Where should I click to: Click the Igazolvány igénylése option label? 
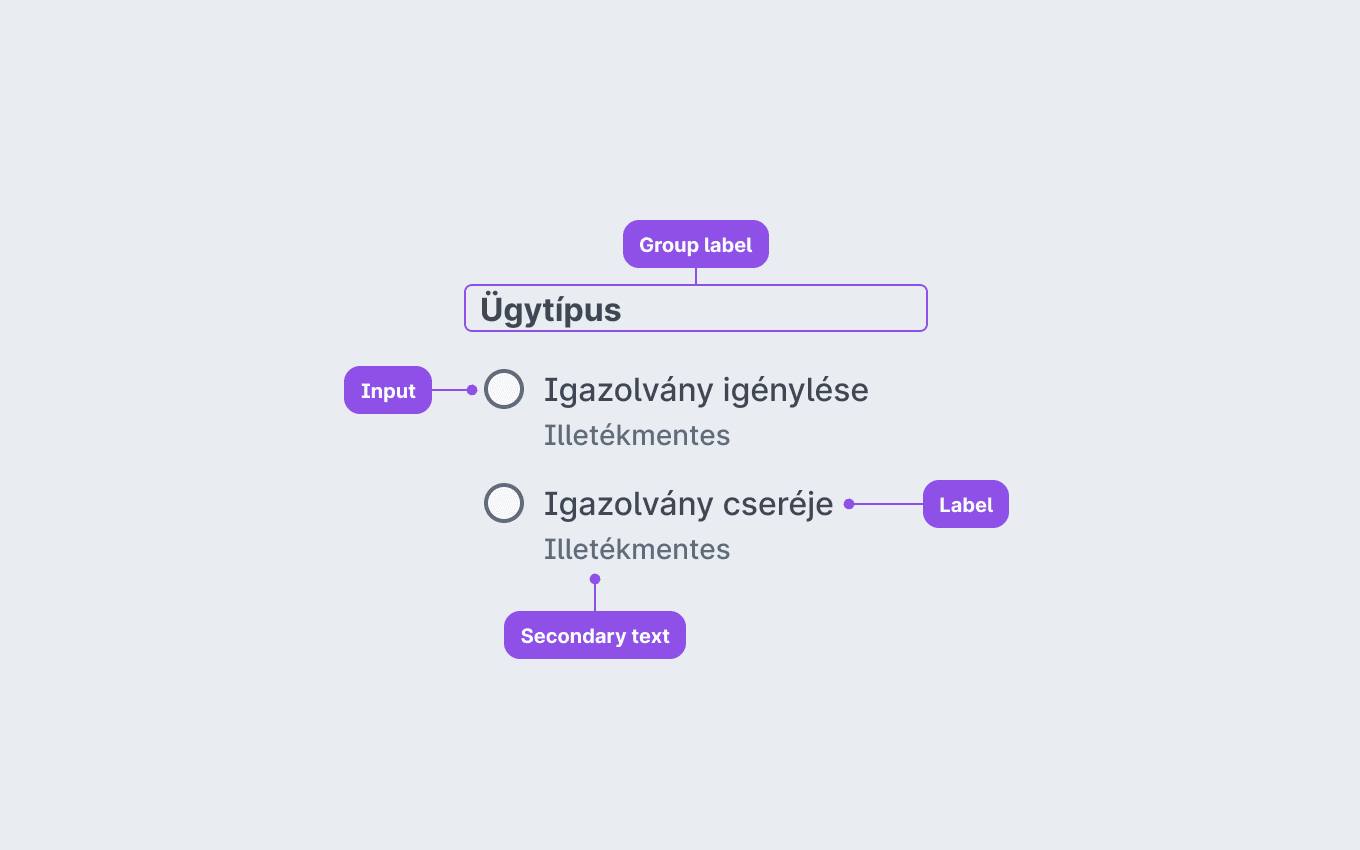click(706, 390)
